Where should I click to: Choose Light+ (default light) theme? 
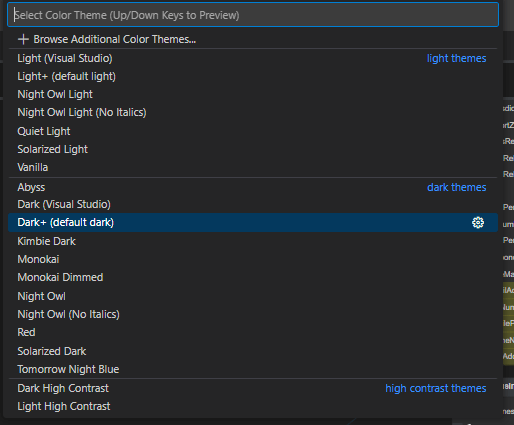pyautogui.click(x=253, y=76)
